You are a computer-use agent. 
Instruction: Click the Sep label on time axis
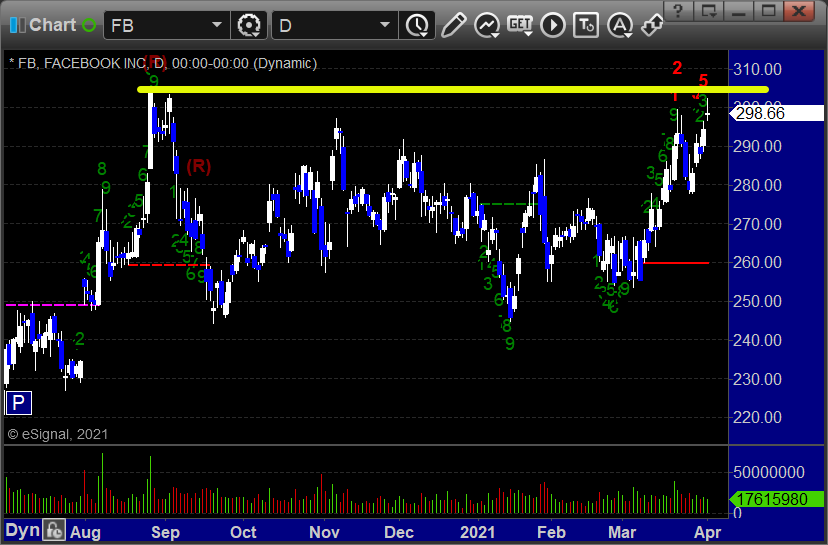click(165, 532)
